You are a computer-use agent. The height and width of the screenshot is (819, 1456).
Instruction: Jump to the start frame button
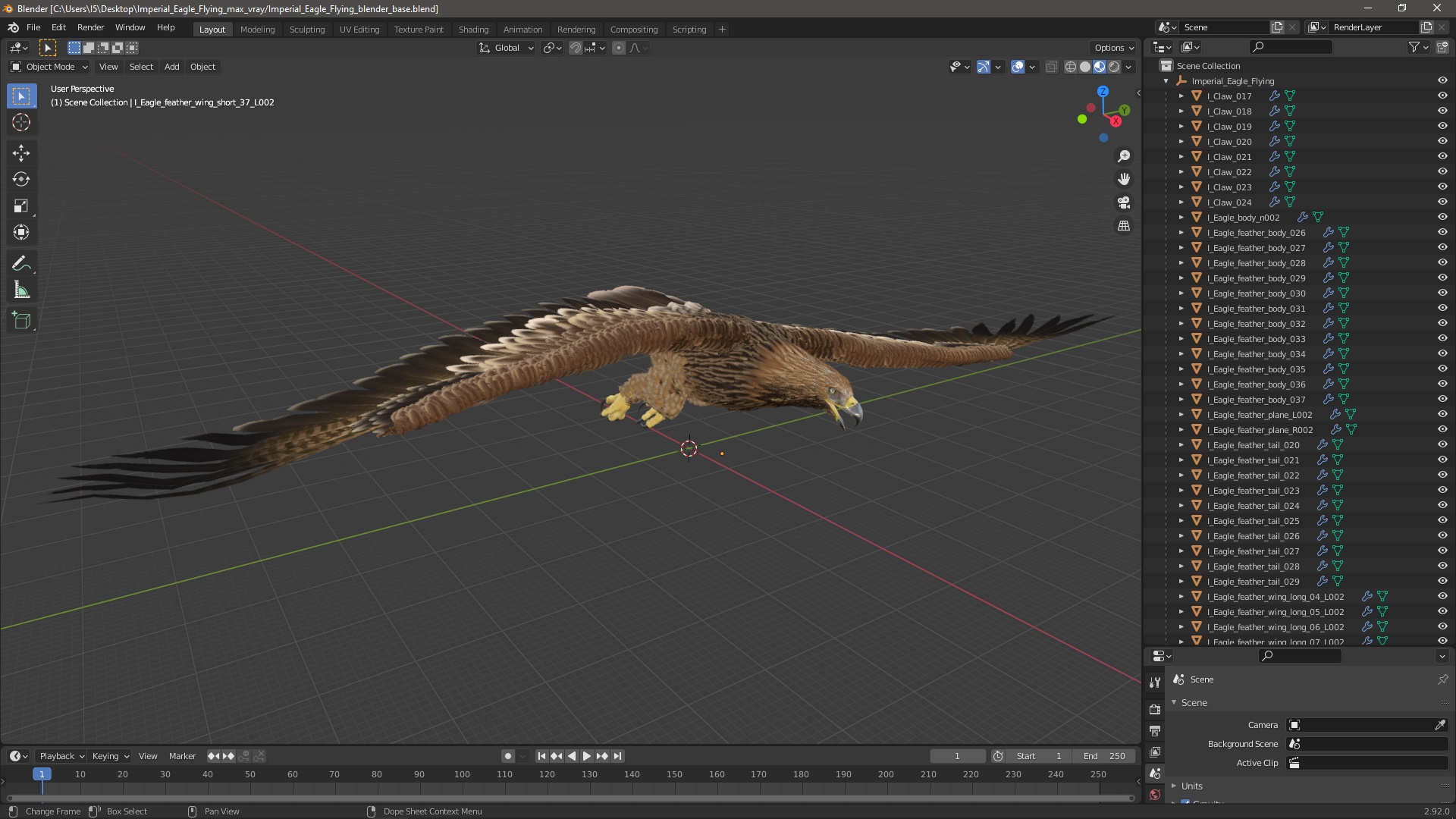541,756
